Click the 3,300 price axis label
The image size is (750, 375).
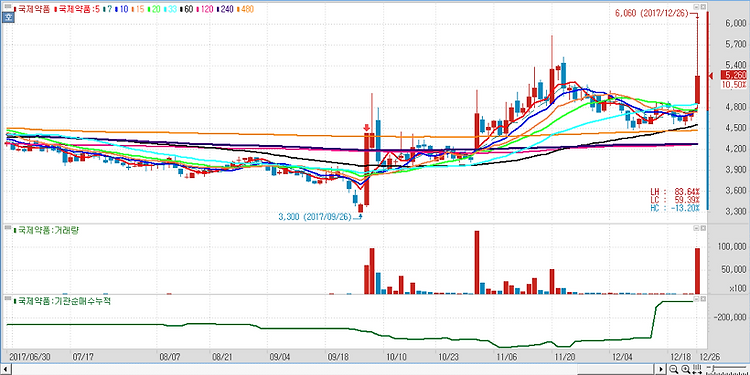[x=736, y=211]
